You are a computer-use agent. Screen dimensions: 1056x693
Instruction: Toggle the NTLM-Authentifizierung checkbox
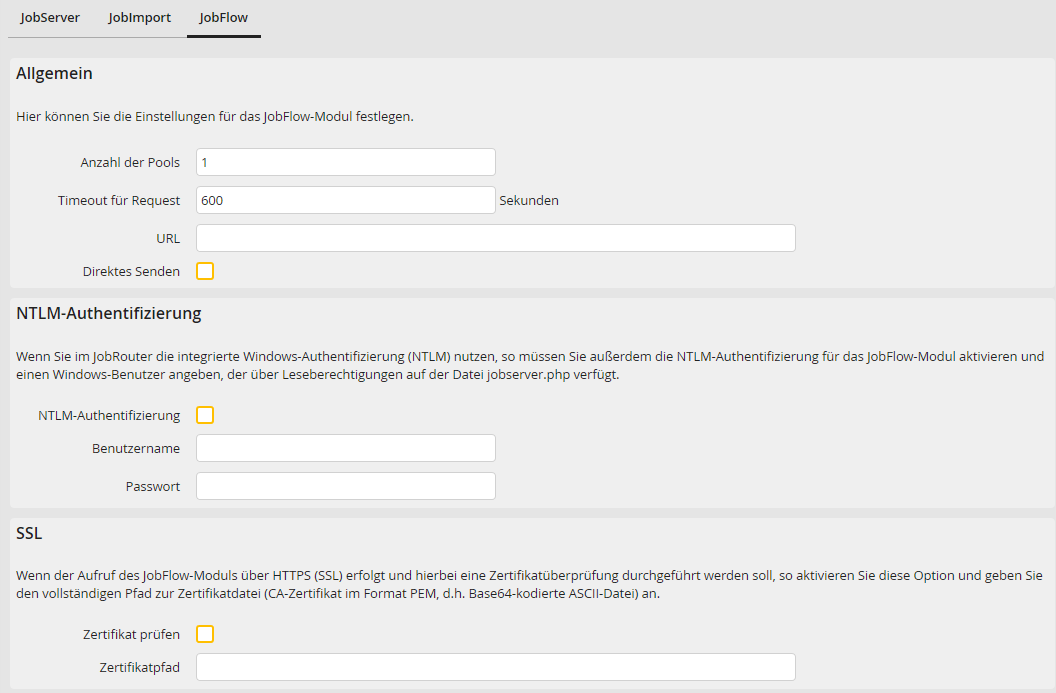pyautogui.click(x=205, y=415)
